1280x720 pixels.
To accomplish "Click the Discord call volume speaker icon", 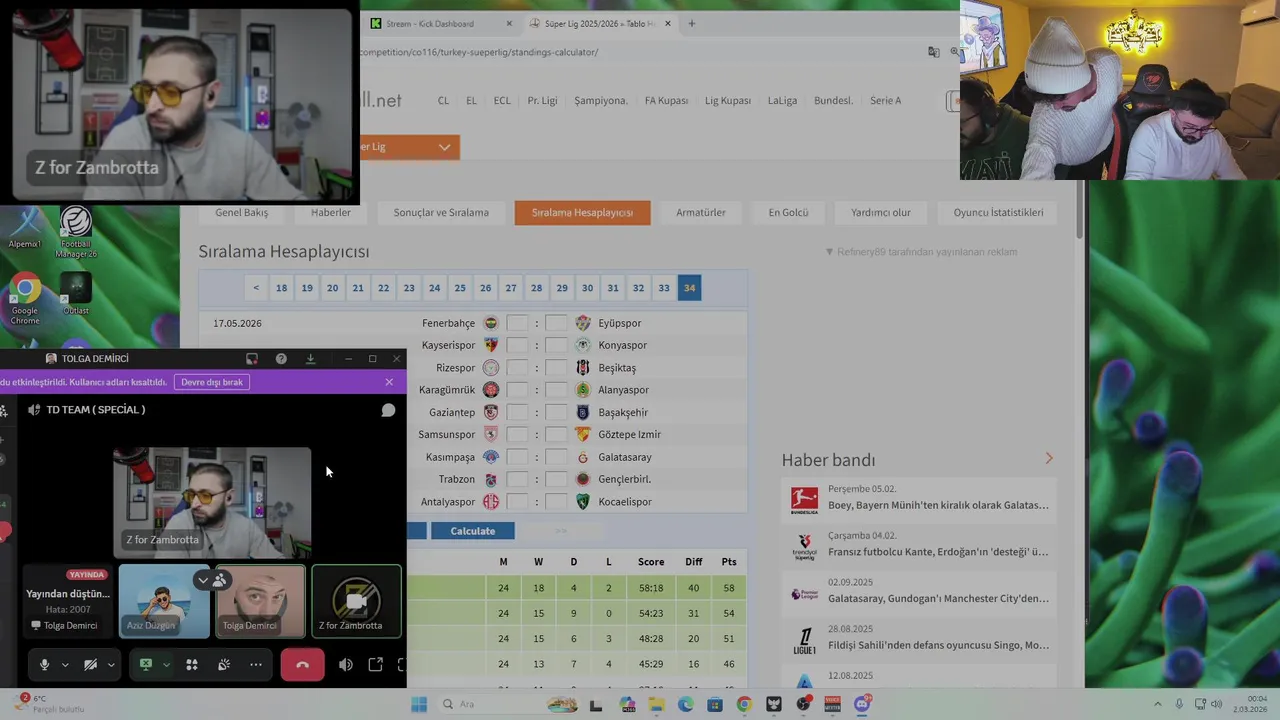I will (x=346, y=665).
